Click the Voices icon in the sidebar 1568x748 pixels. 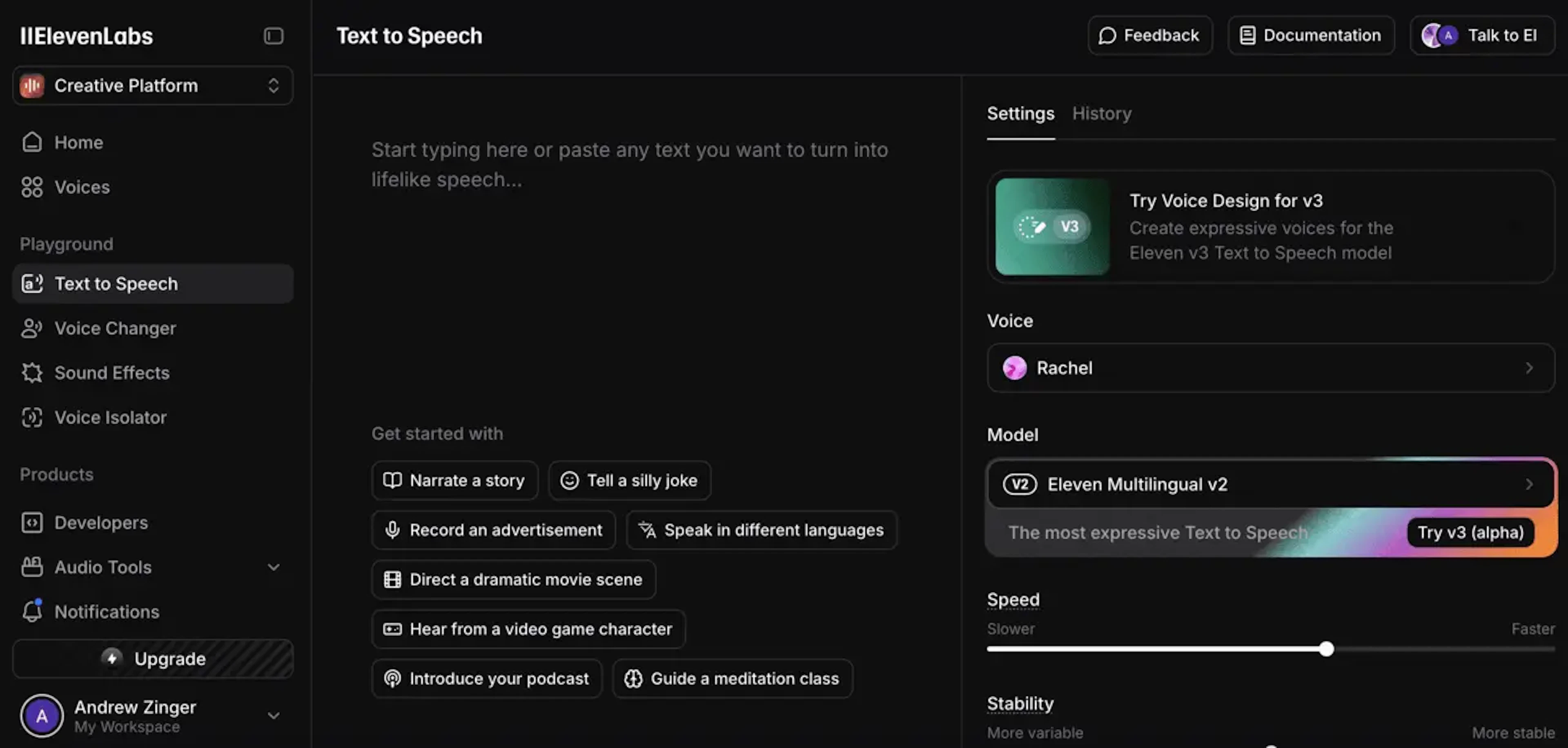click(32, 187)
